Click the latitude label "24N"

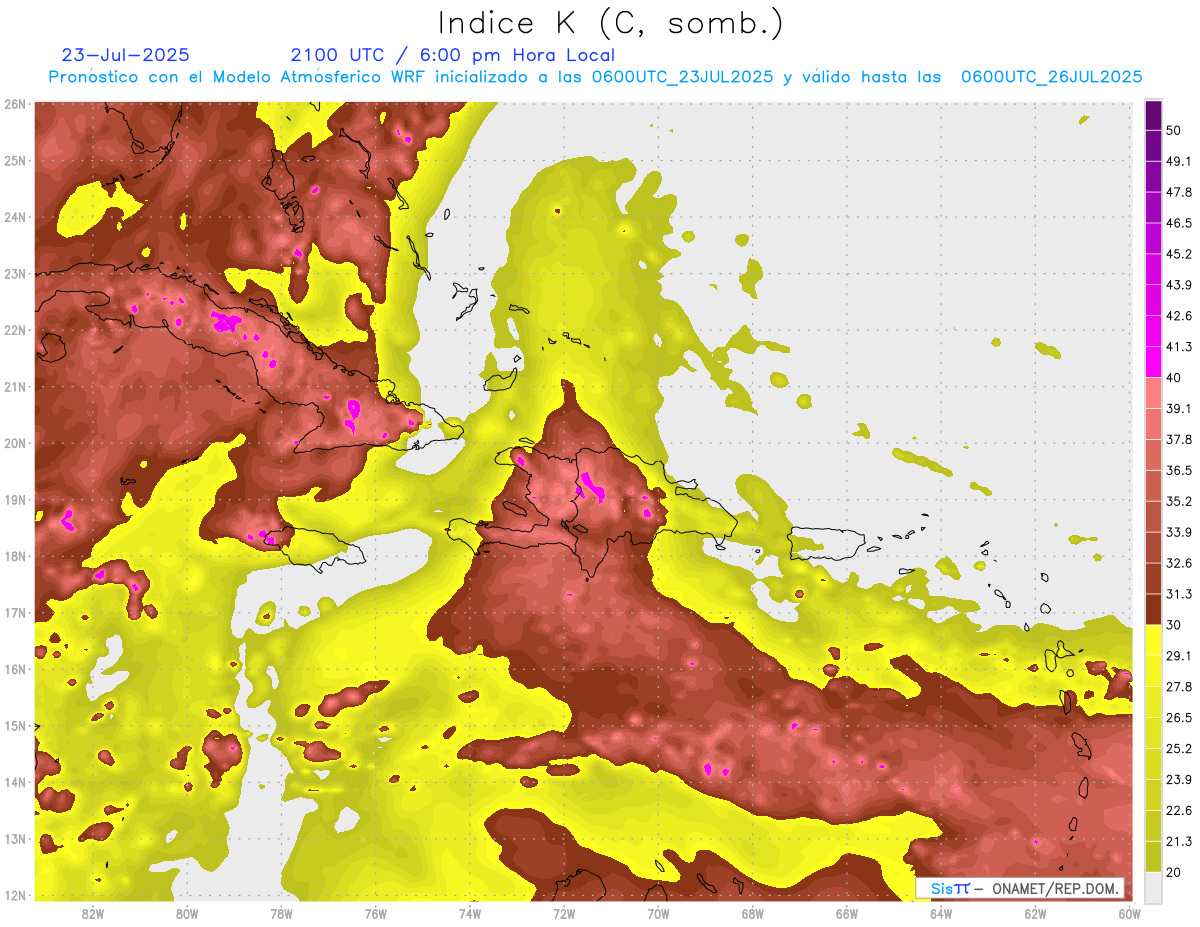[x=15, y=217]
